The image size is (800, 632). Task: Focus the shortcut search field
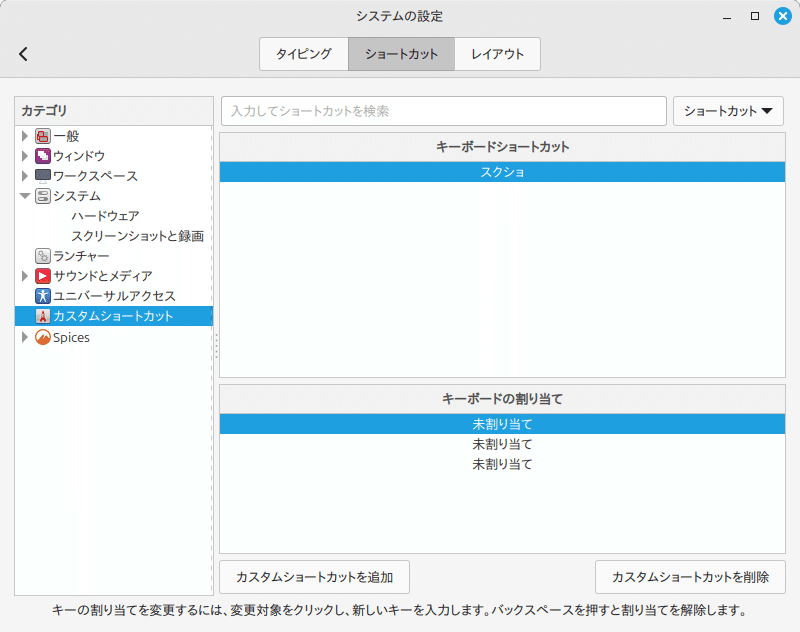tap(444, 111)
